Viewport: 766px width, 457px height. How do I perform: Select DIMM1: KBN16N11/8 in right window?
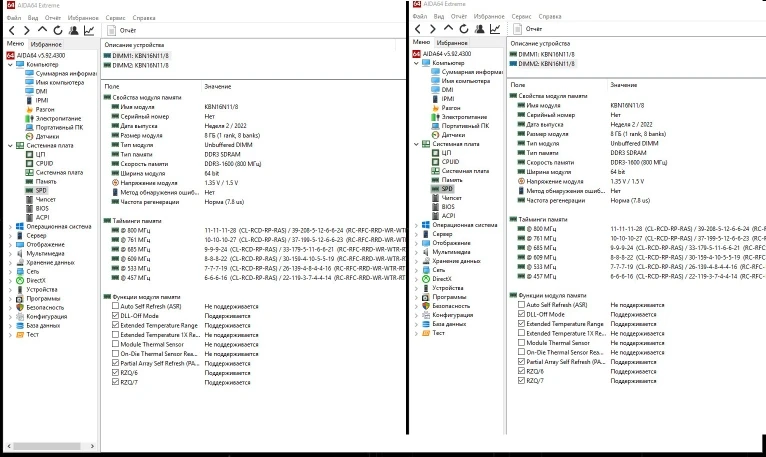542,54
